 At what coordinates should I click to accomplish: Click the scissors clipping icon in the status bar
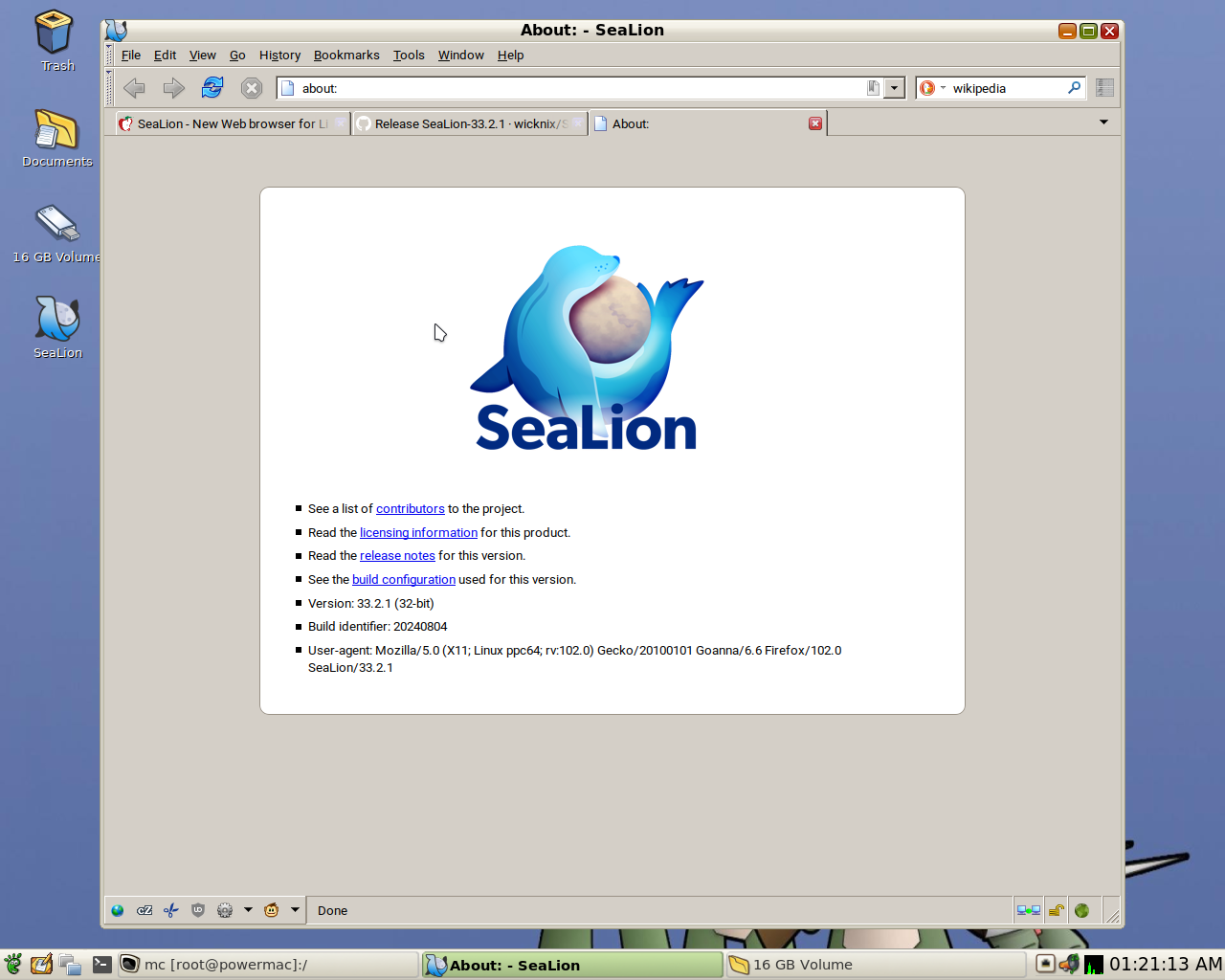170,910
